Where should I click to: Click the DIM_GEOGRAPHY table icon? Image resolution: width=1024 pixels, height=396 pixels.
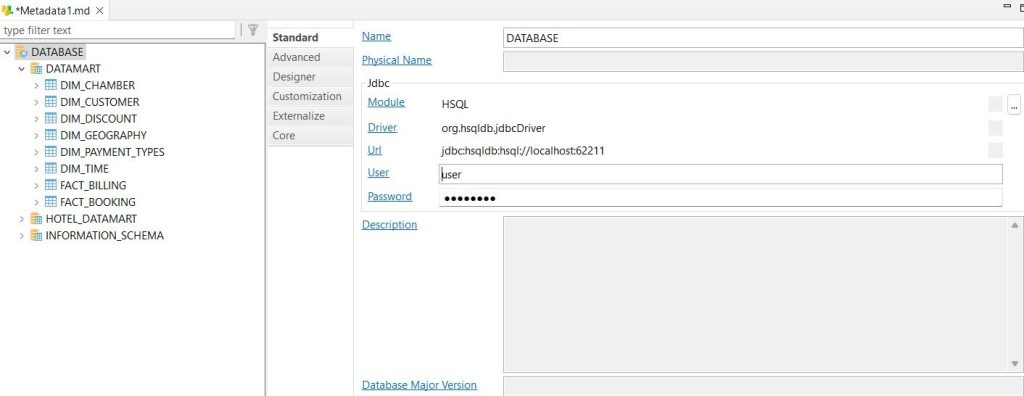pyautogui.click(x=51, y=135)
